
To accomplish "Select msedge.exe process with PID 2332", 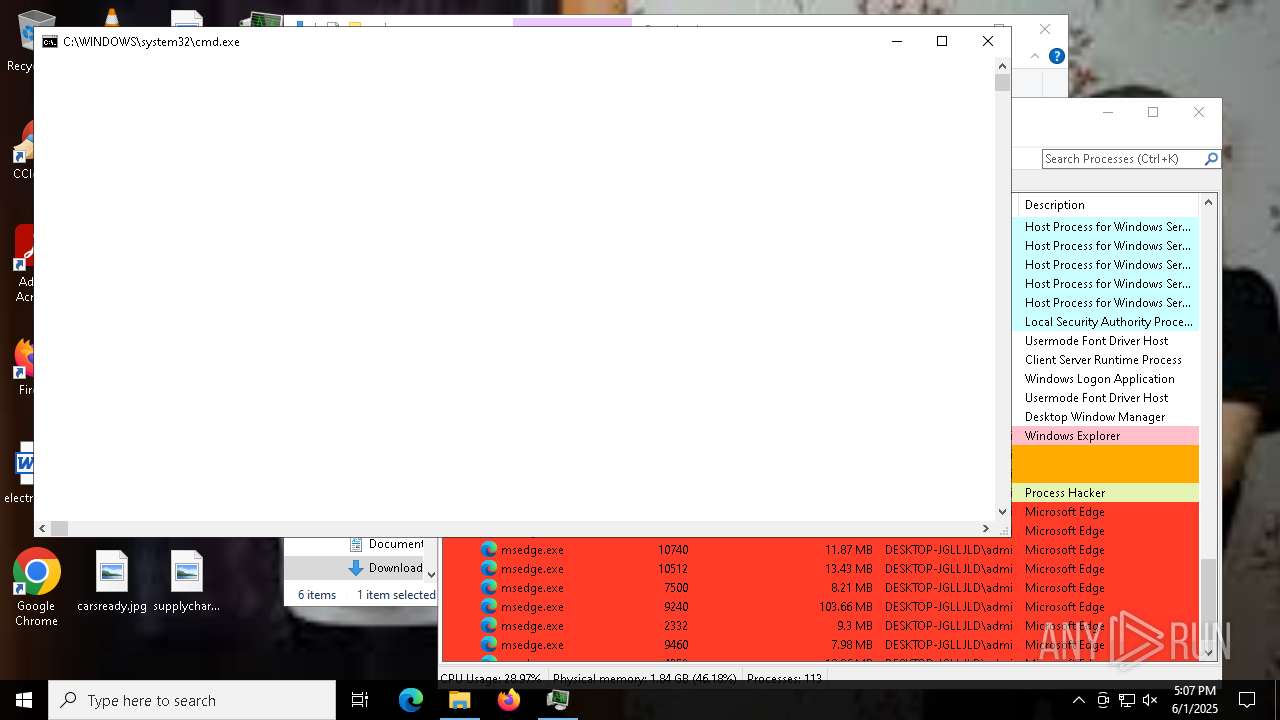I will coord(820,626).
